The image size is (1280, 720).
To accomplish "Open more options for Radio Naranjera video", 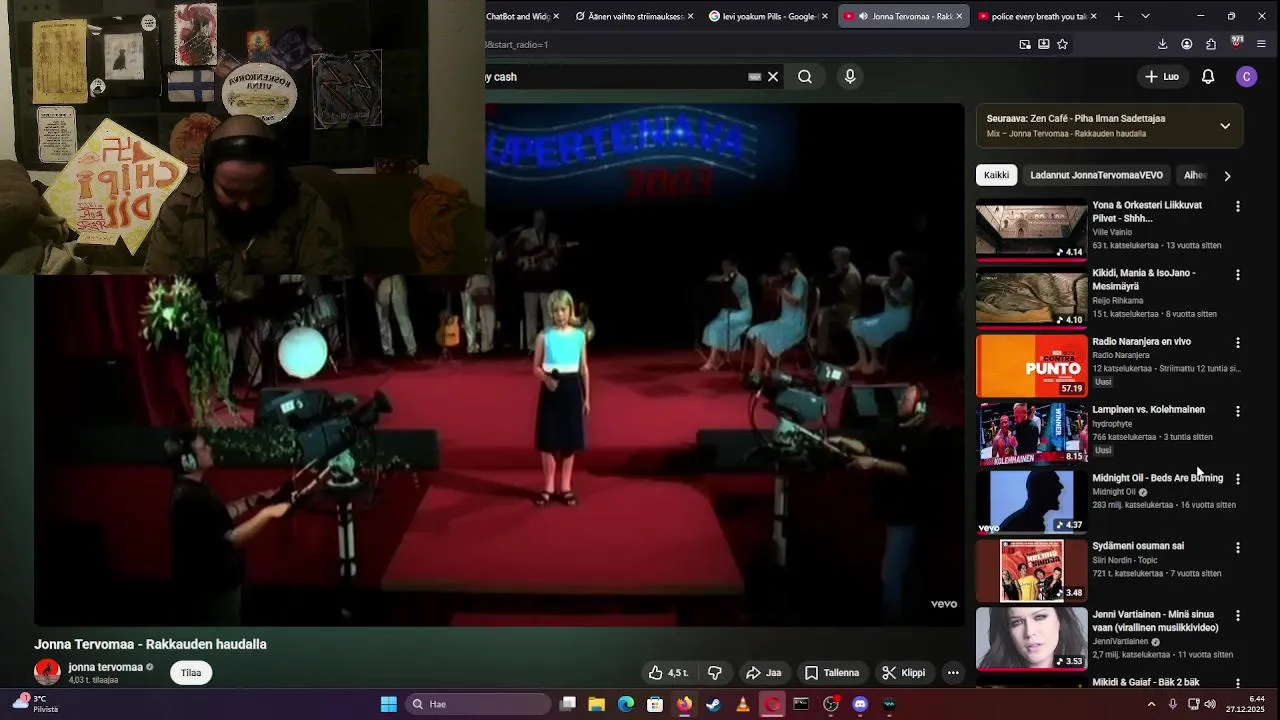I will click(1238, 343).
